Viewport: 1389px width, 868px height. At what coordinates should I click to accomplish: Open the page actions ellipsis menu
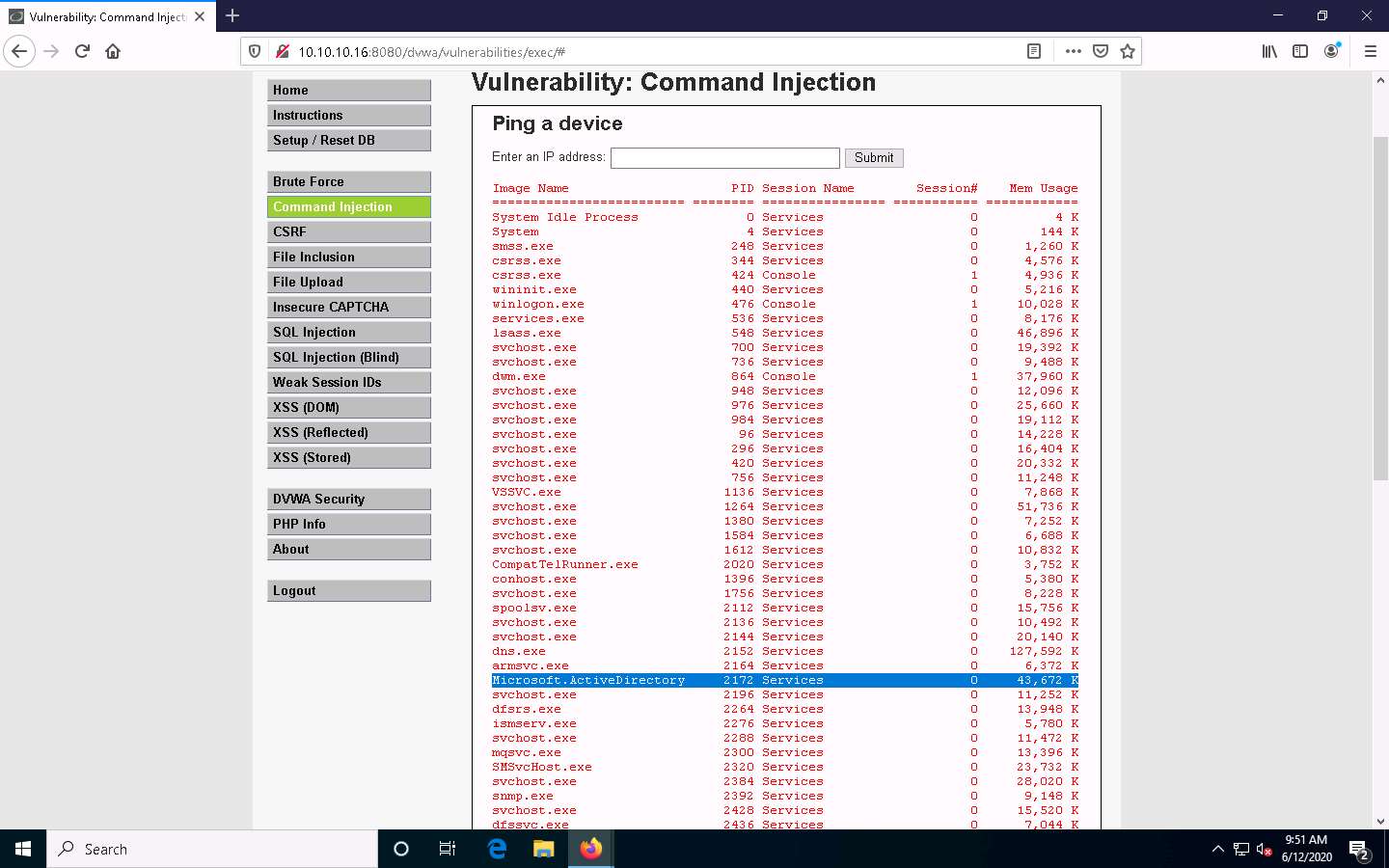1073,50
